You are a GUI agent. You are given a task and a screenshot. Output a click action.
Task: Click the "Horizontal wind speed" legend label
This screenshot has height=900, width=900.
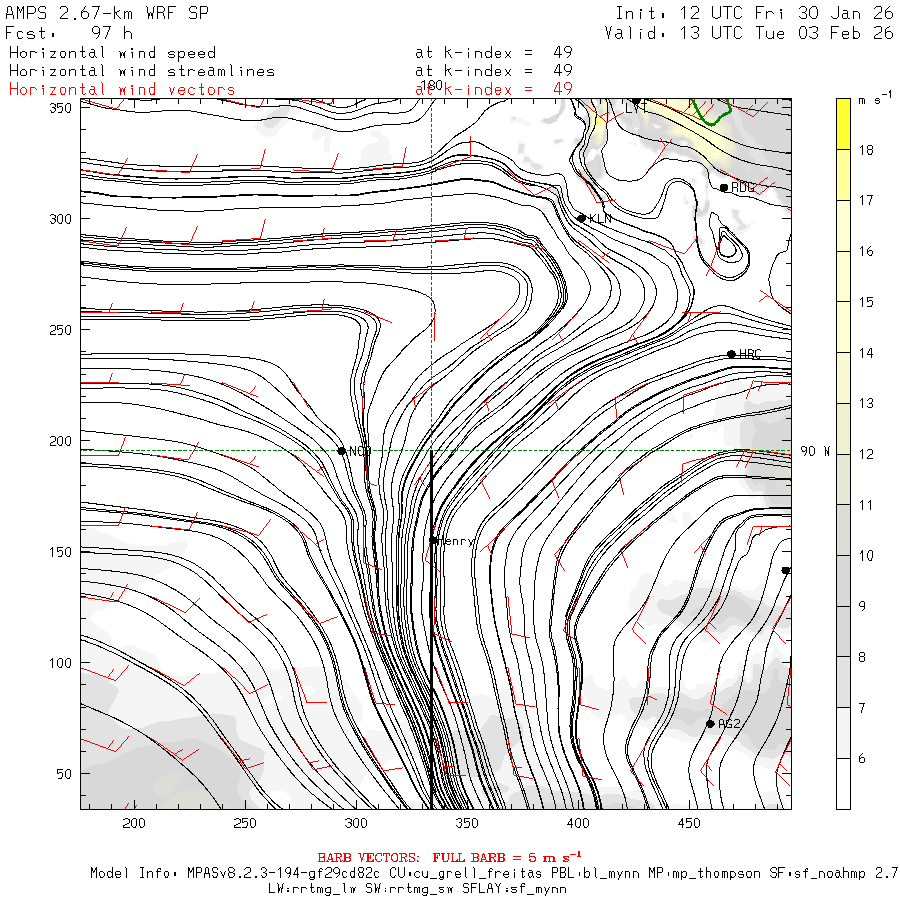click(x=112, y=53)
